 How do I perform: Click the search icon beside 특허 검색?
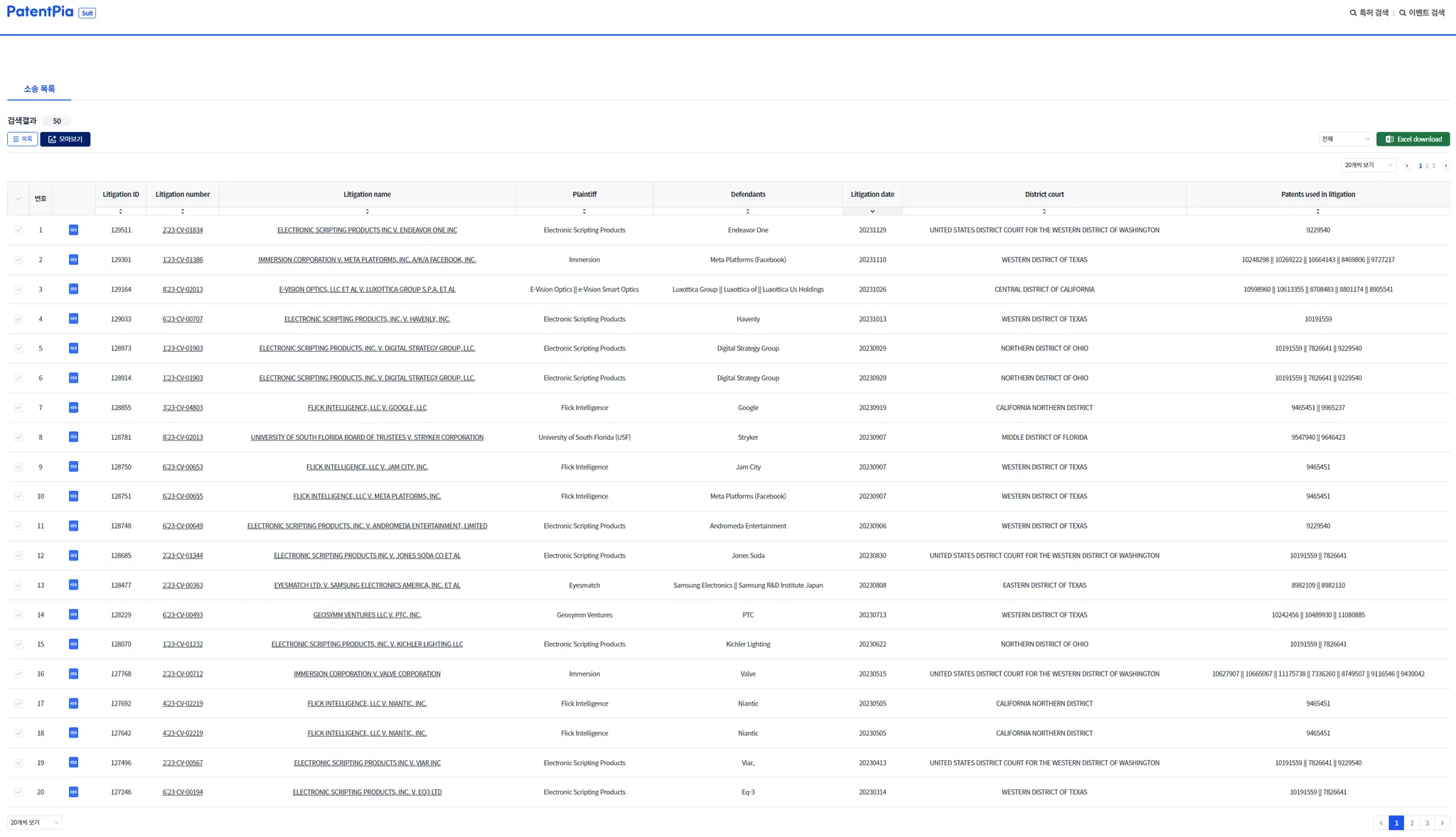click(1353, 13)
